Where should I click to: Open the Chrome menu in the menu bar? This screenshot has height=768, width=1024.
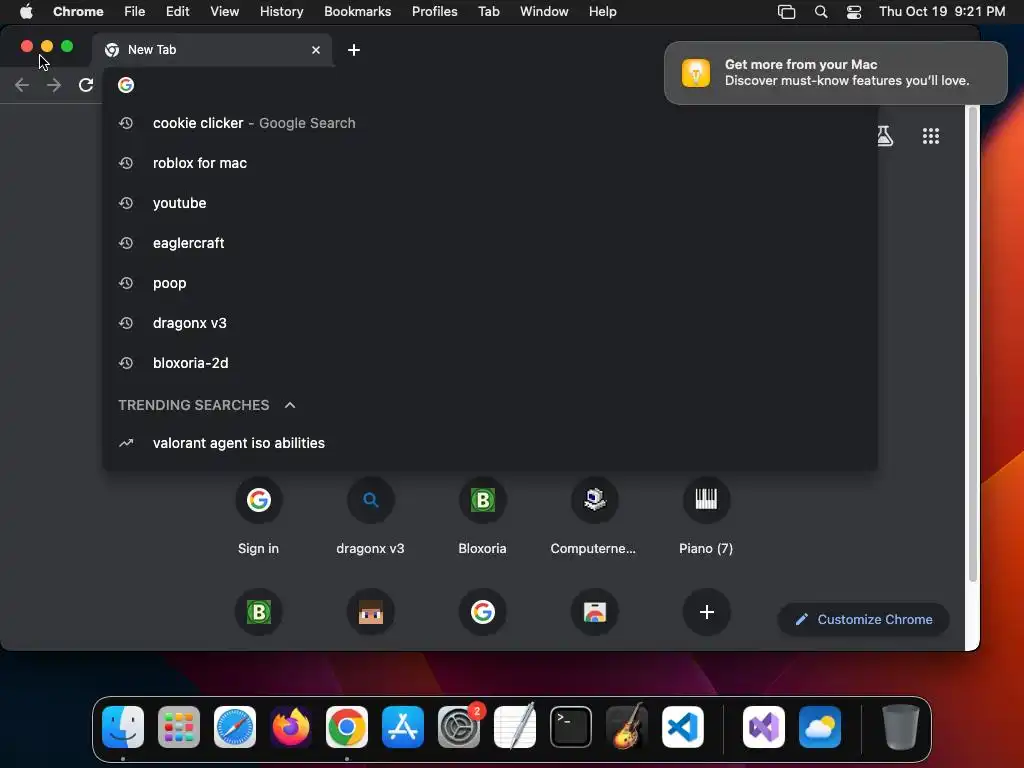(78, 11)
